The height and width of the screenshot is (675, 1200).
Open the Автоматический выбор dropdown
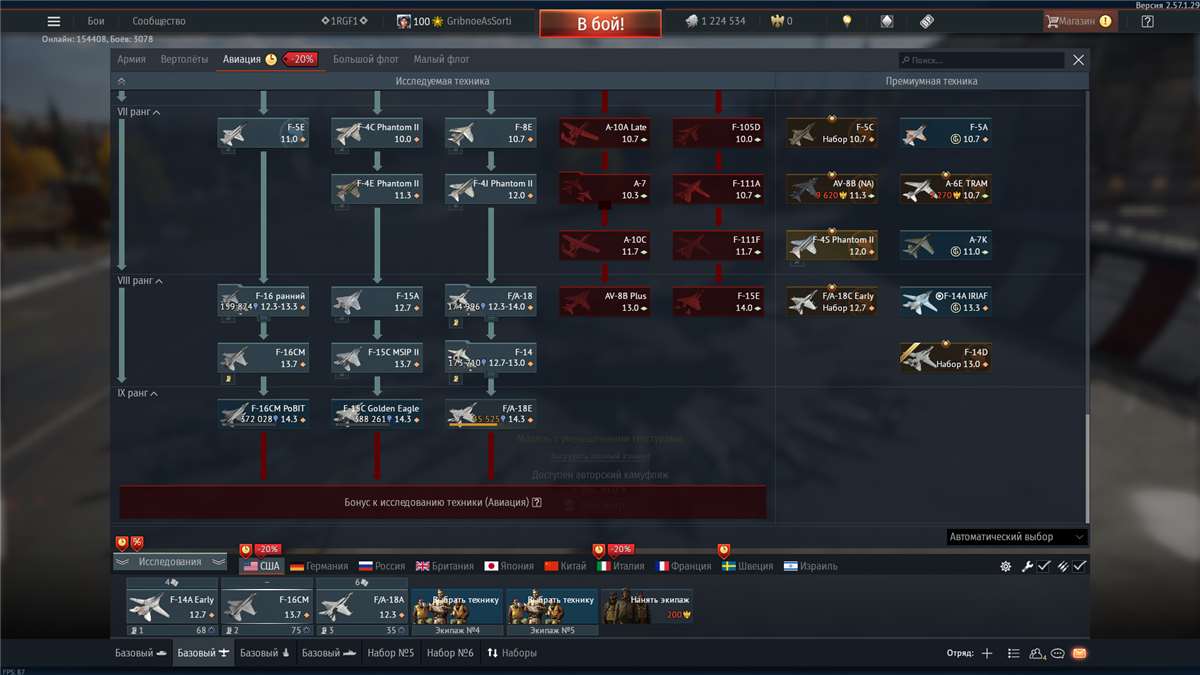click(1016, 537)
